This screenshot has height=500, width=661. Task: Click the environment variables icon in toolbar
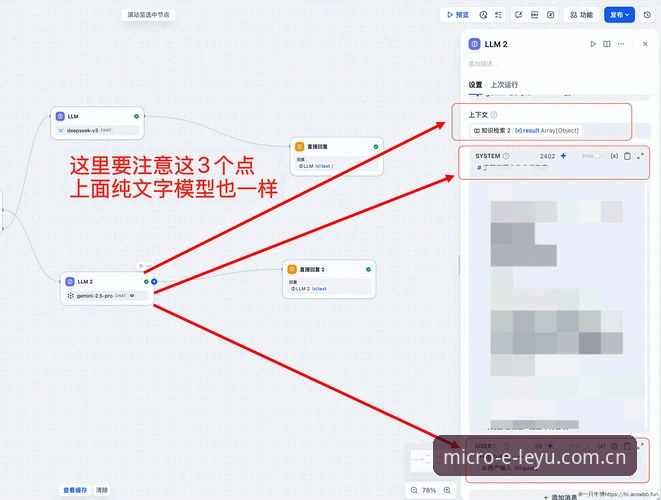click(x=519, y=15)
